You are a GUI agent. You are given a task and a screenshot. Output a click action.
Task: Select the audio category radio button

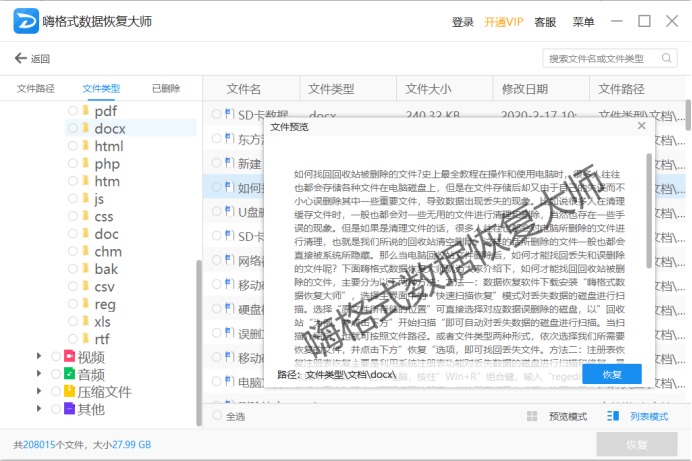[x=56, y=374]
